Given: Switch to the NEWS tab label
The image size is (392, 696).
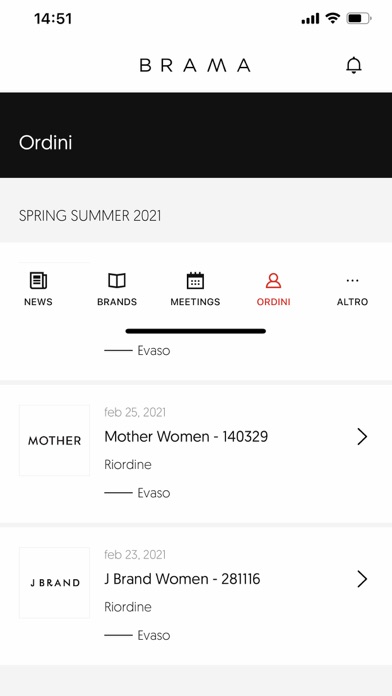Looking at the screenshot, I should coord(38,302).
